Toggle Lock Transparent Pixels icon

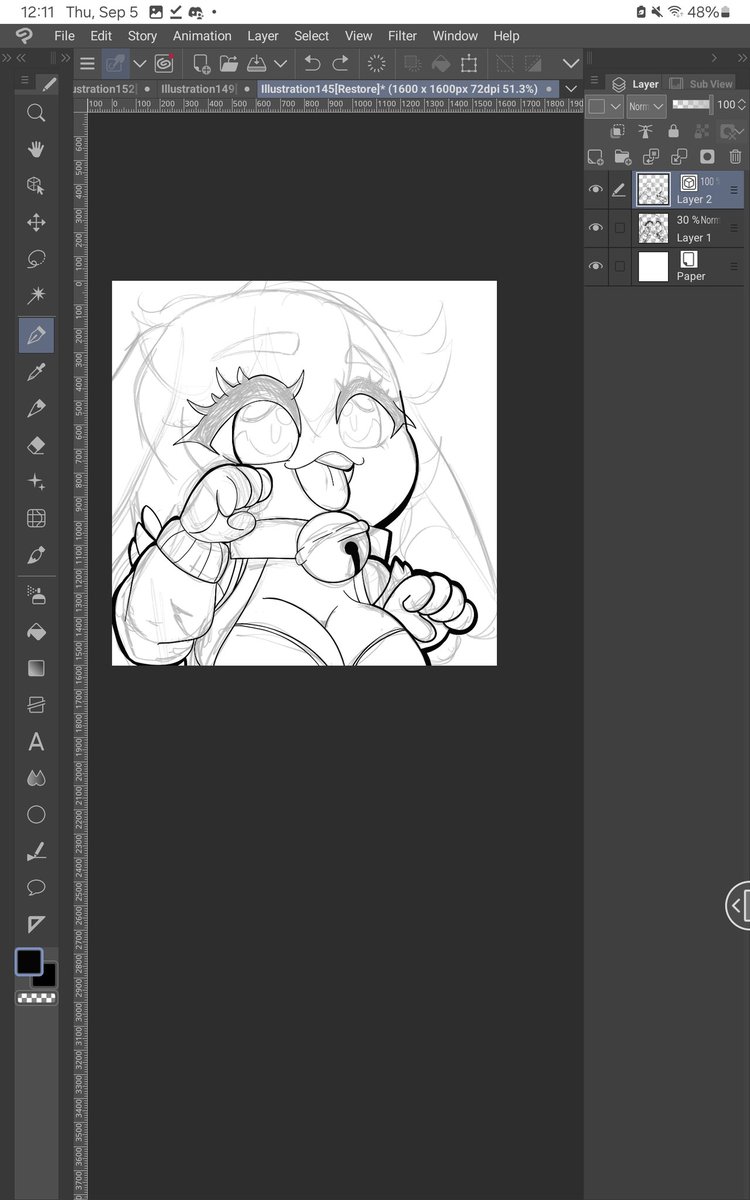click(x=701, y=131)
